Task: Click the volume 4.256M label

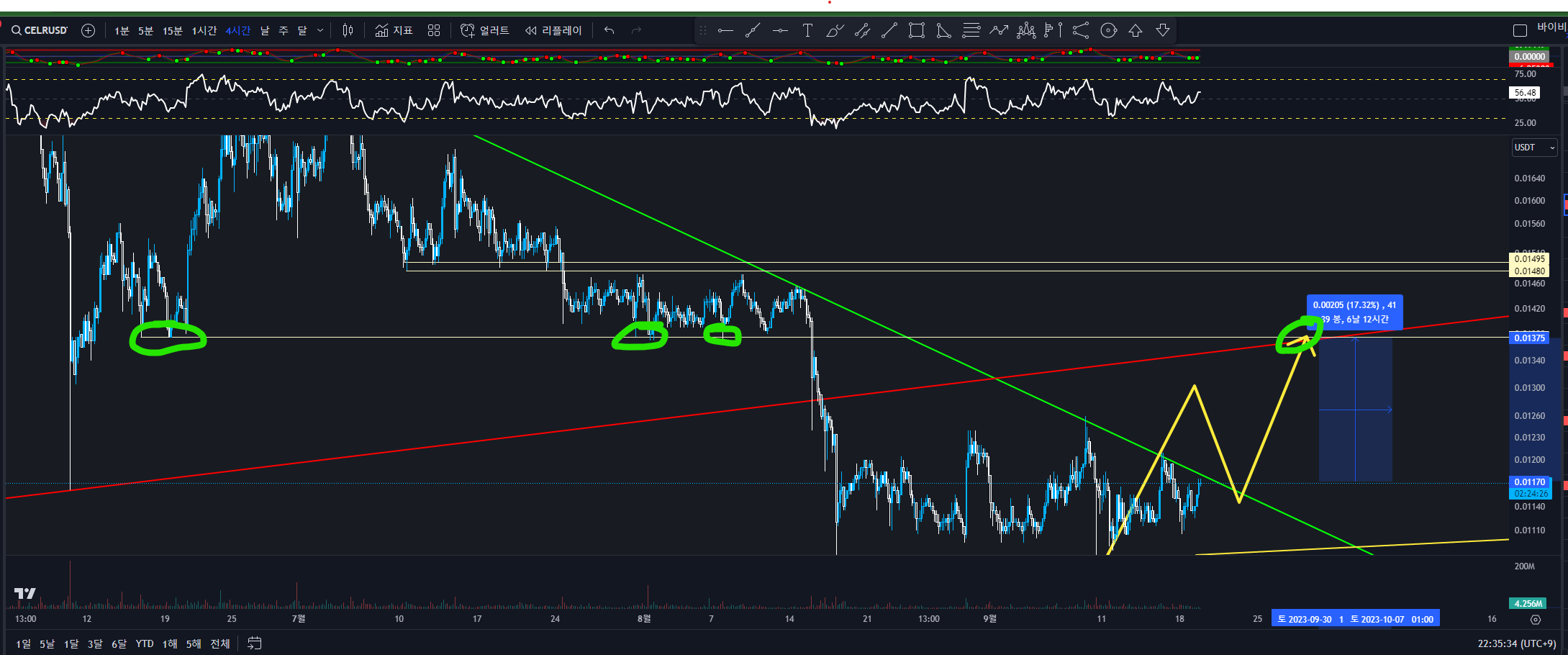Action: tap(1528, 604)
